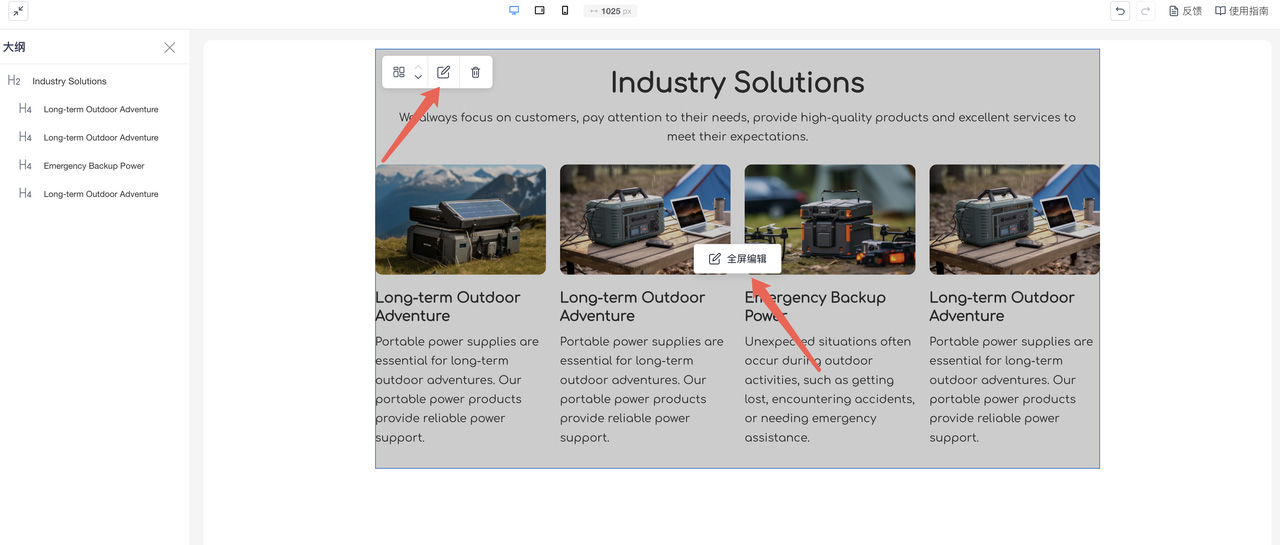Close the 大纲 outline panel
The image size is (1280, 545).
coord(170,47)
